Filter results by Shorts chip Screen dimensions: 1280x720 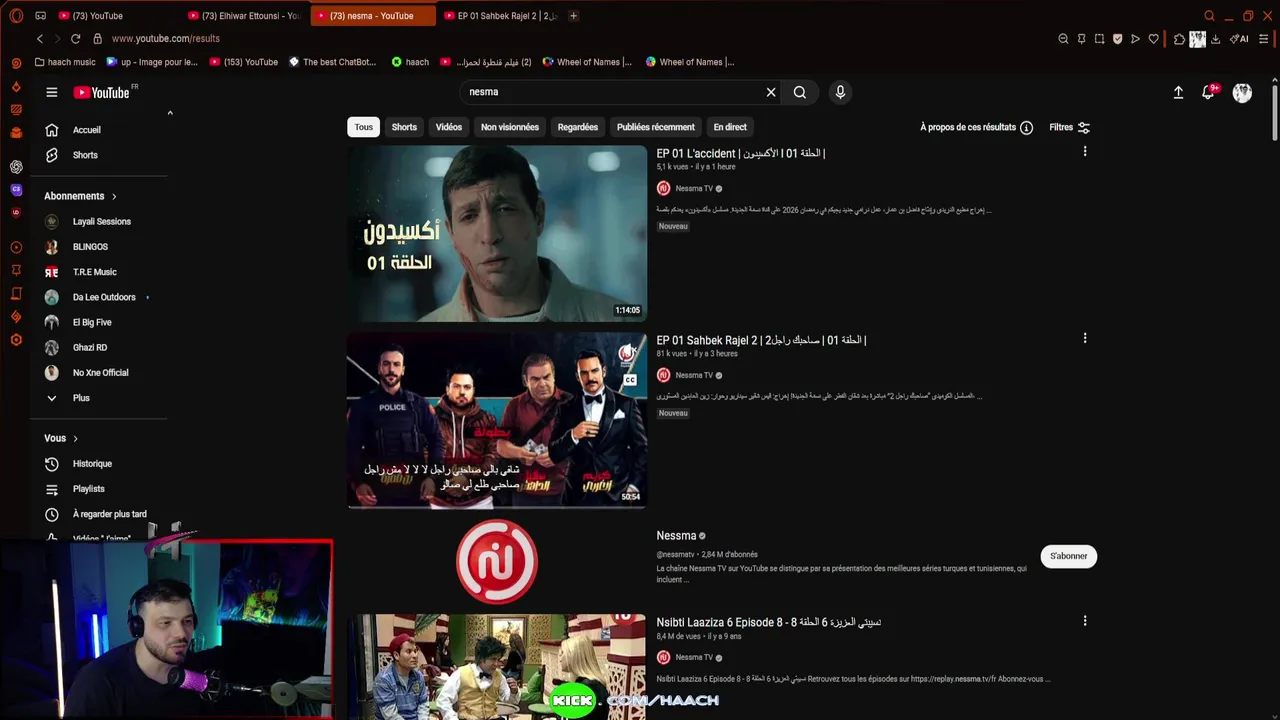pos(404,127)
